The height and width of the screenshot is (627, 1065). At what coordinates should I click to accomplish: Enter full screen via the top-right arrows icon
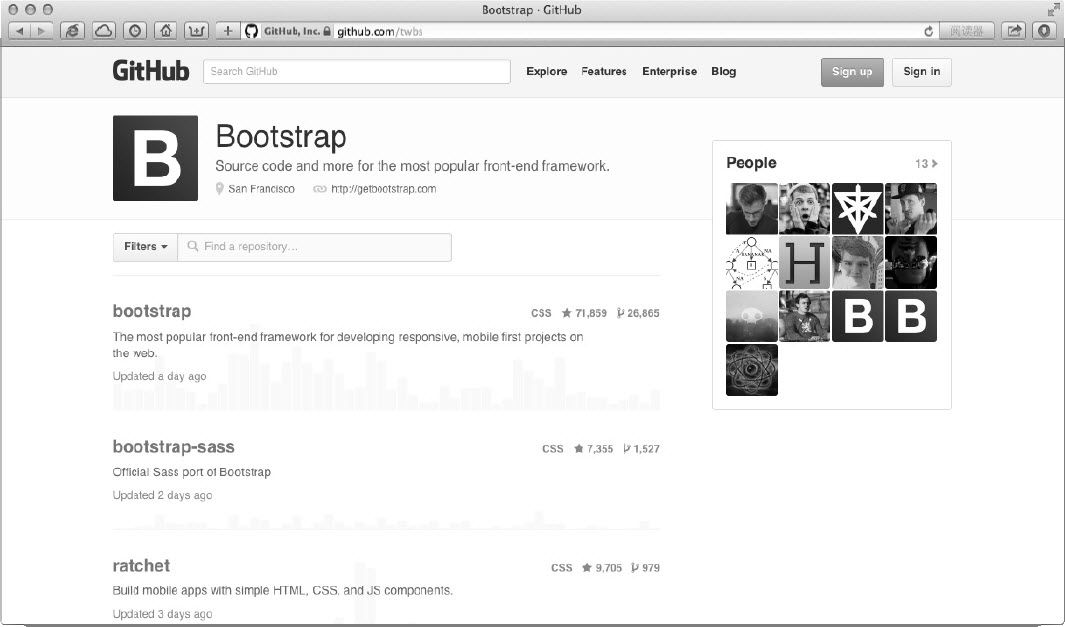tap(1053, 10)
